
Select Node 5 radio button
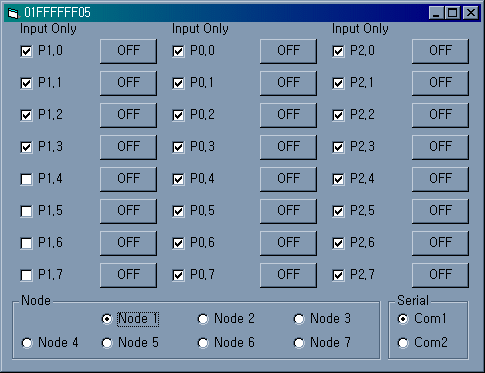(107, 343)
